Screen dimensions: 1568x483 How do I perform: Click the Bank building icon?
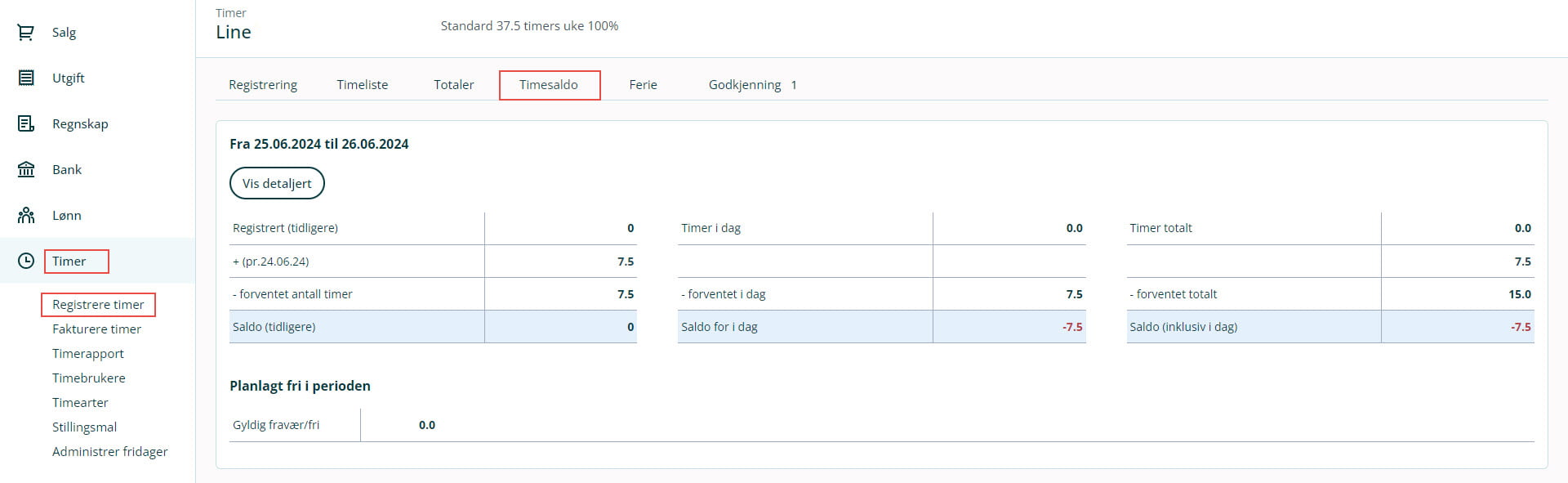pos(26,170)
